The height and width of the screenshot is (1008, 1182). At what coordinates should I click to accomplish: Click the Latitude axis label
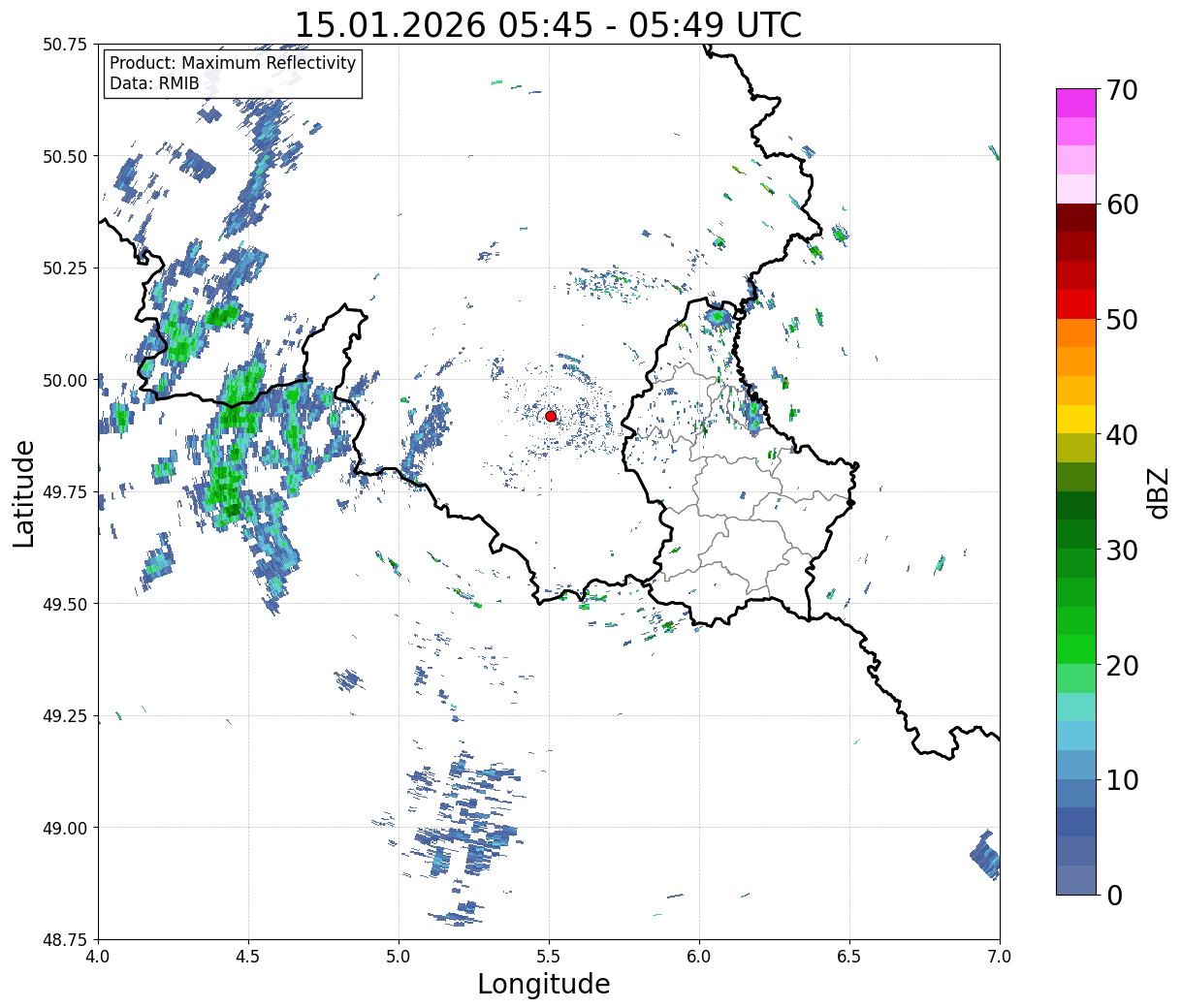(24, 493)
